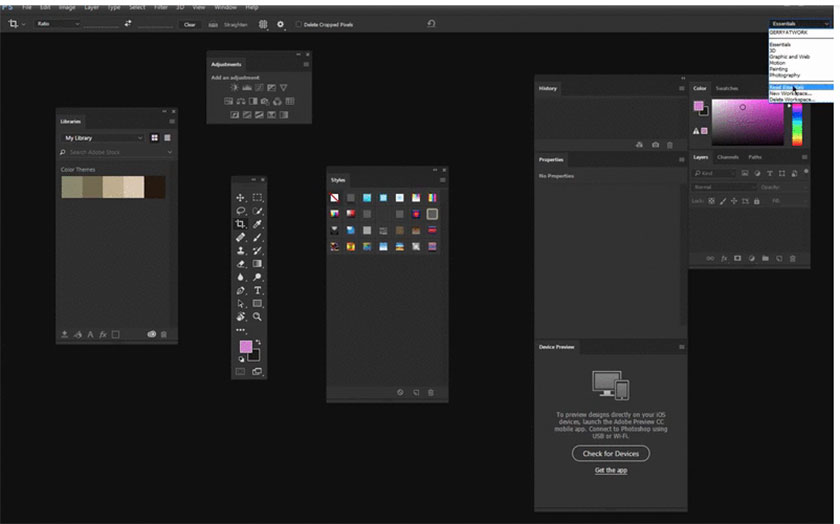The image size is (840, 524).
Task: Choose Photography from the workspace list
Action: point(785,75)
